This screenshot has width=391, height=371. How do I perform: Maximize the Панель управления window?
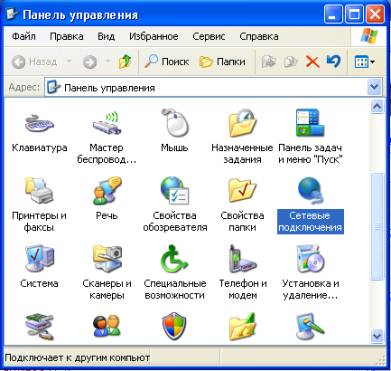coord(354,15)
